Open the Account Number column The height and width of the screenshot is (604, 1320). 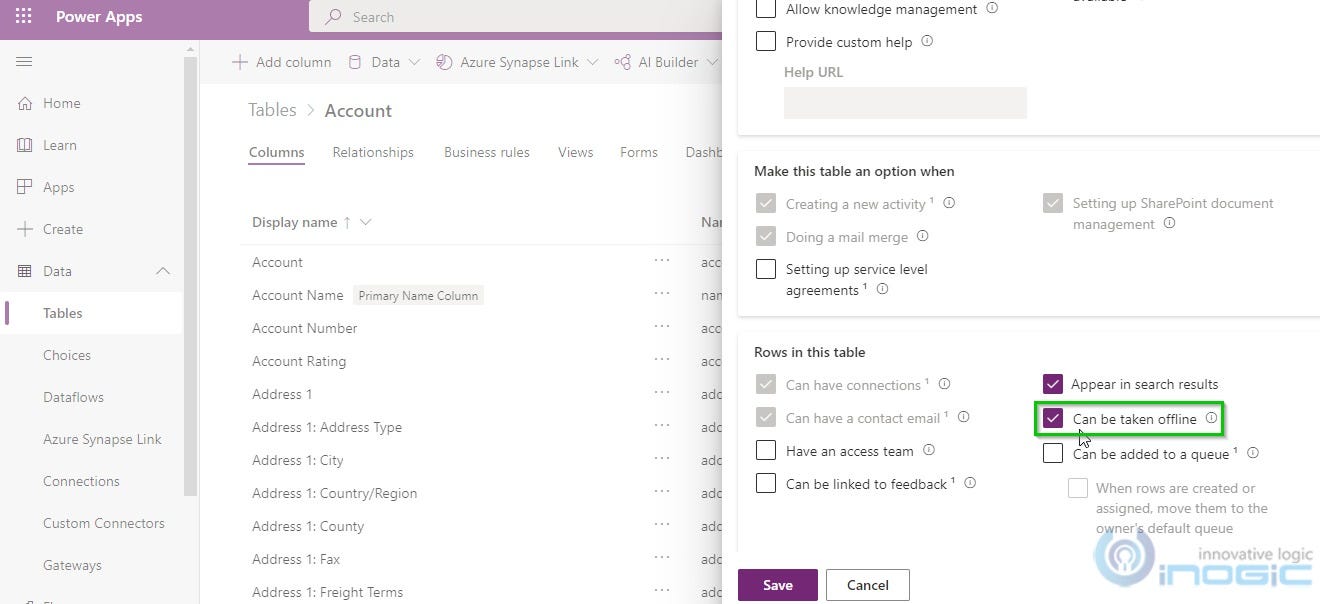[304, 328]
